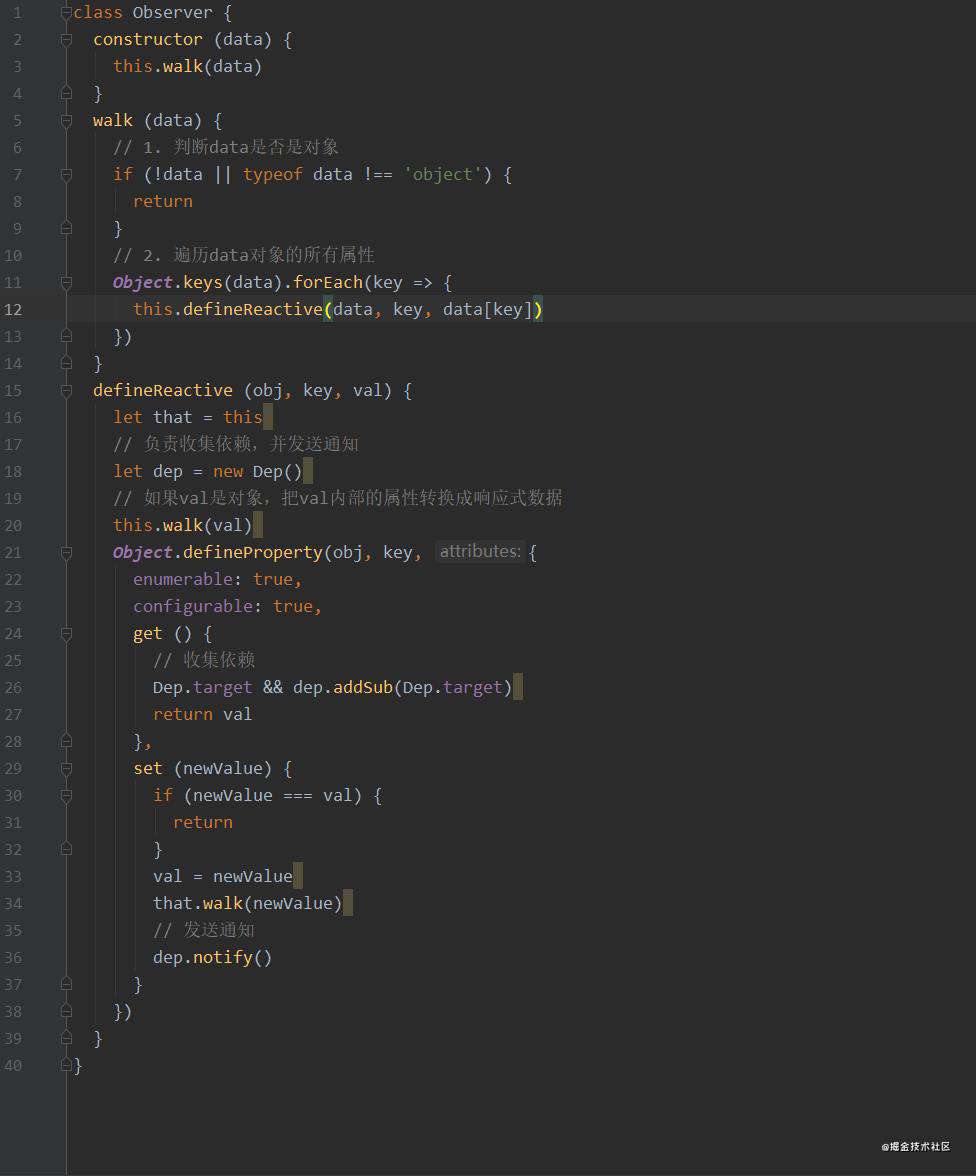Image resolution: width=976 pixels, height=1176 pixels.
Task: Click the comment '// 收集依赖'
Action: click(204, 660)
